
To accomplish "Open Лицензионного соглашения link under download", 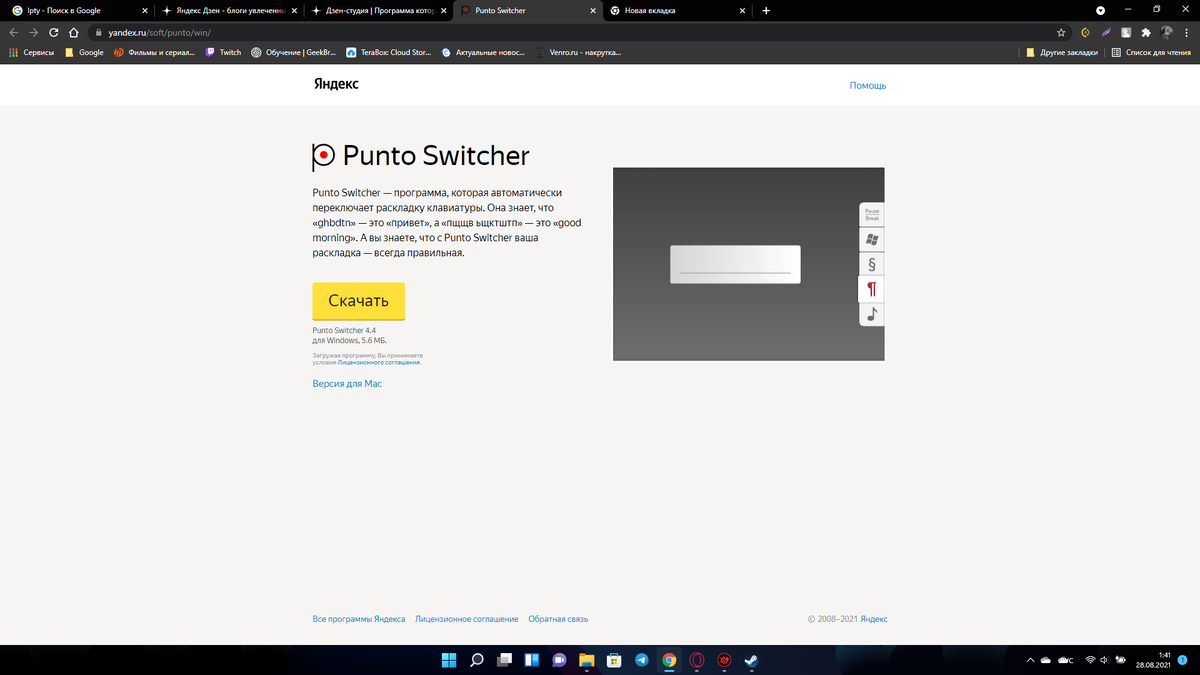I will [x=379, y=362].
